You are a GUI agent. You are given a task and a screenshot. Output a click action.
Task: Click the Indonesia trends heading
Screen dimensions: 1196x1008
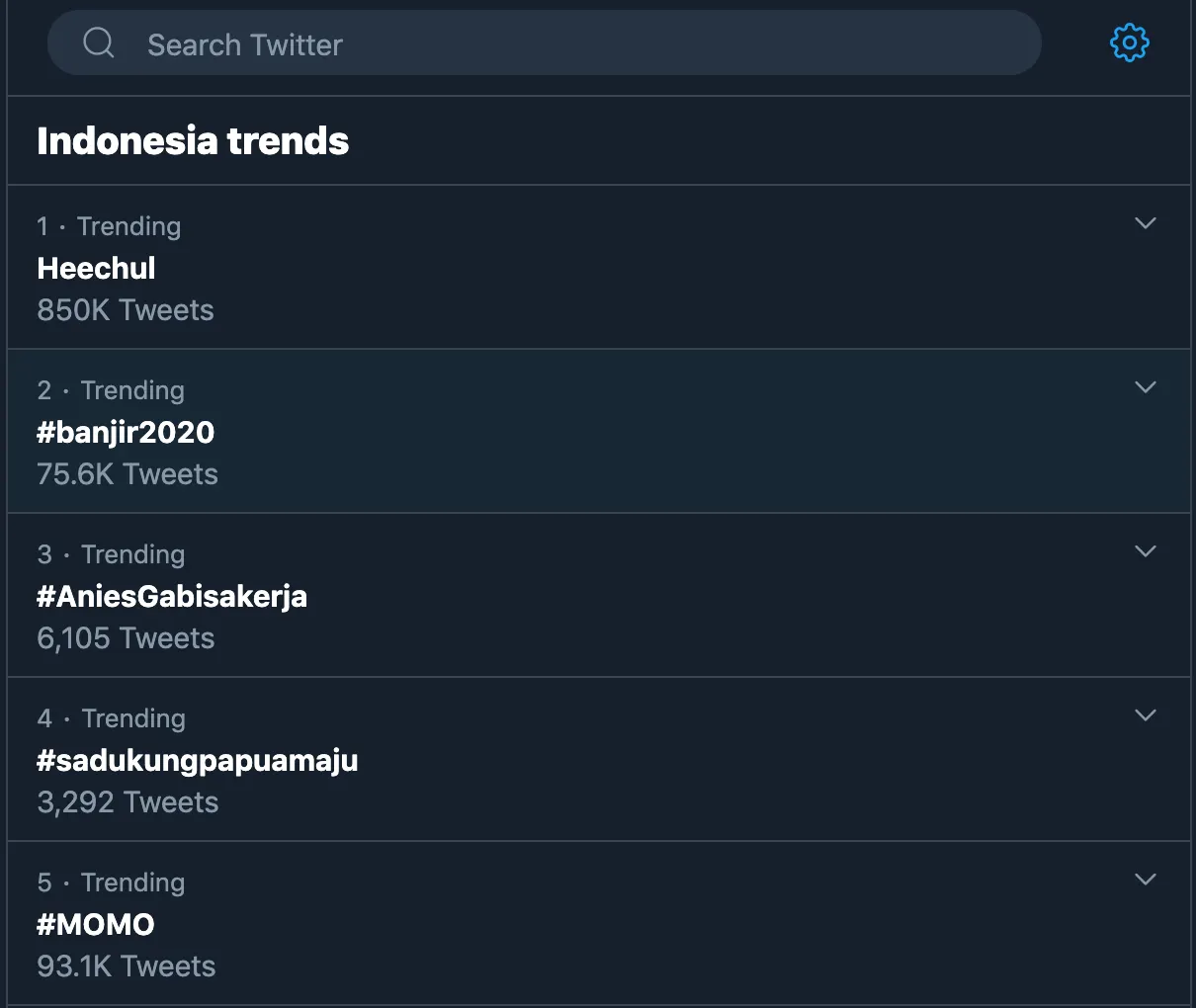coord(193,141)
